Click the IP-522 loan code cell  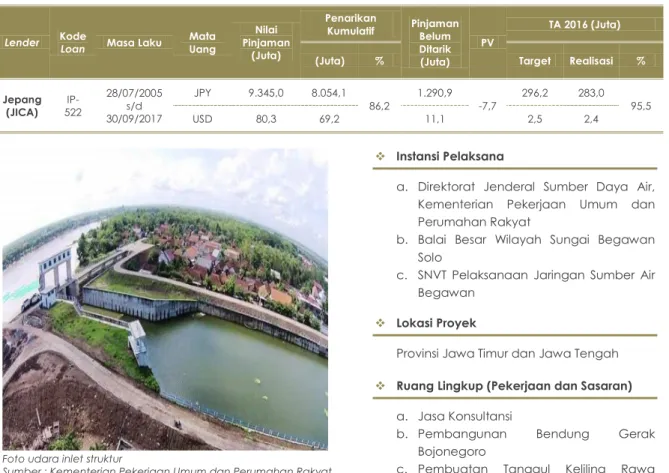[x=73, y=106]
